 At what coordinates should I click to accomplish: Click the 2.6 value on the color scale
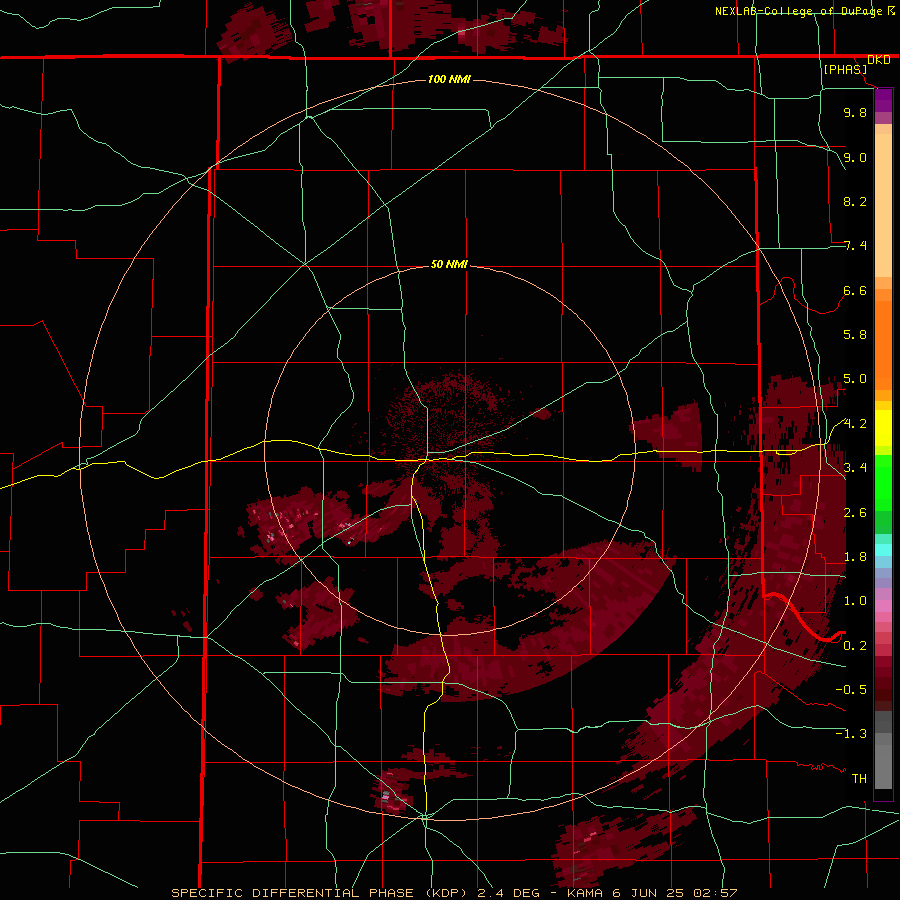click(855, 512)
